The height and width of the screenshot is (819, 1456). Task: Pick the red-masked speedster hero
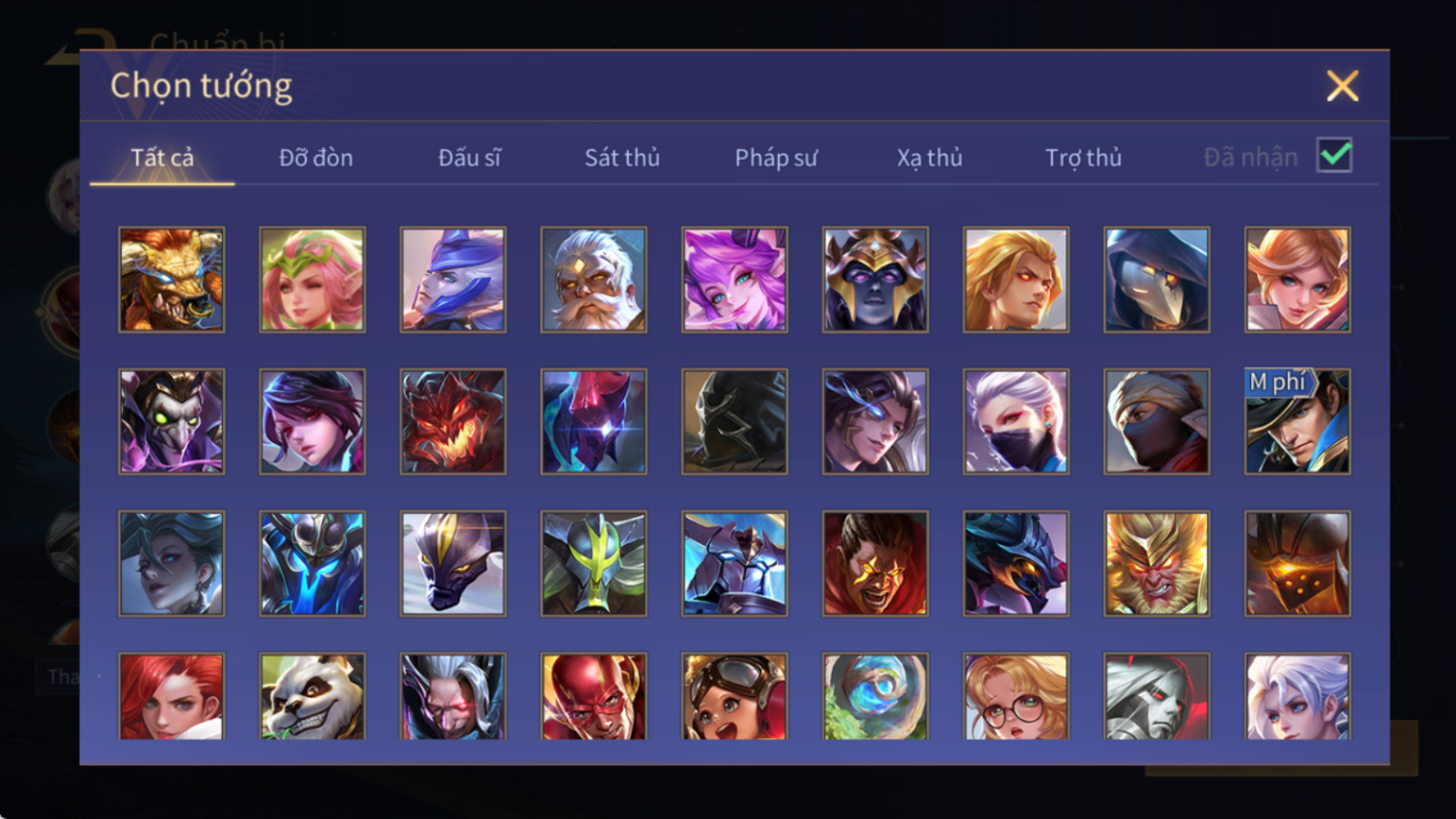point(593,697)
